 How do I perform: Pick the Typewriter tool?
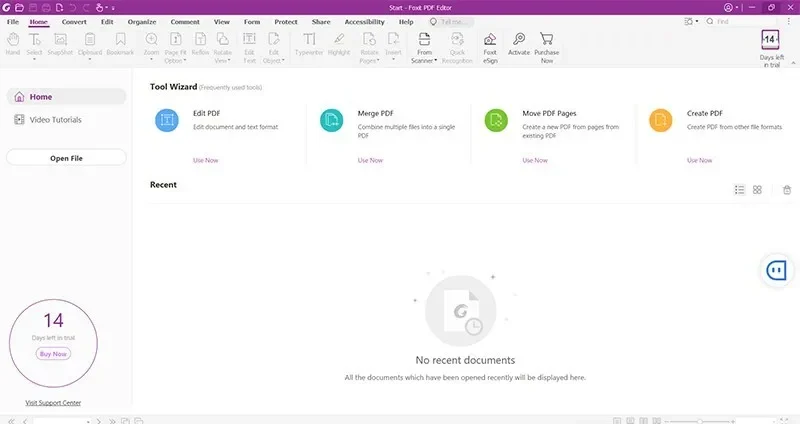click(309, 44)
